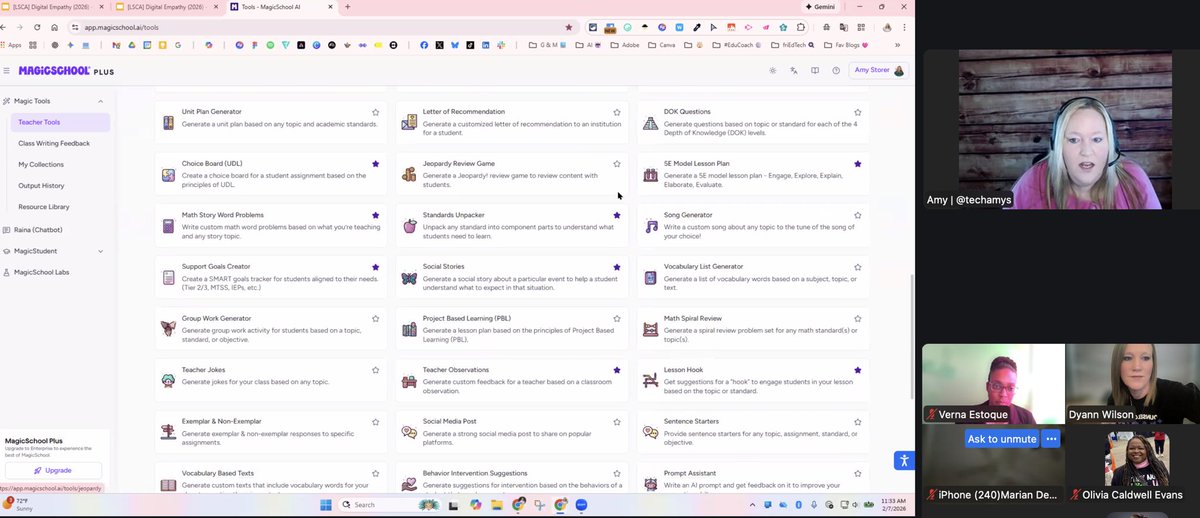
Task: Click the Support Goals Creator icon
Action: click(169, 278)
